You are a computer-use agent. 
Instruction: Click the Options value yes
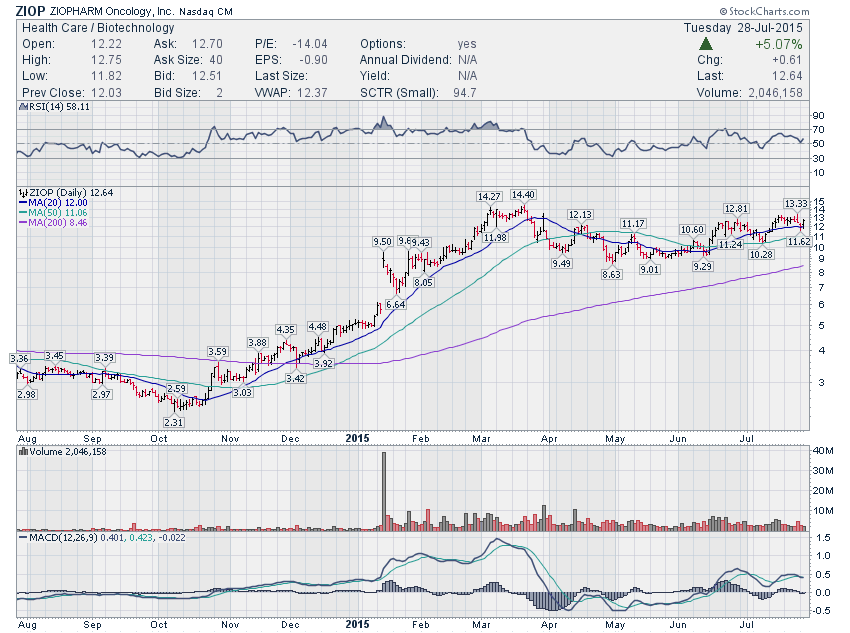467,44
